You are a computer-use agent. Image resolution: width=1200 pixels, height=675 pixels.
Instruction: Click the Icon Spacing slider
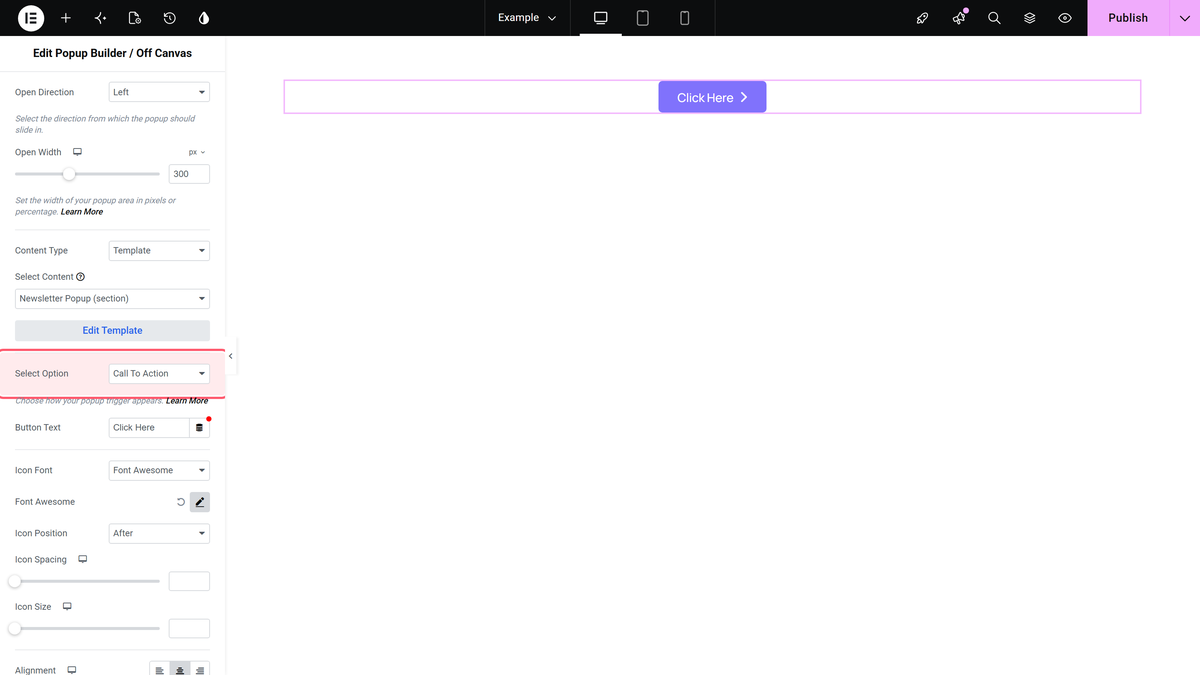pos(87,581)
